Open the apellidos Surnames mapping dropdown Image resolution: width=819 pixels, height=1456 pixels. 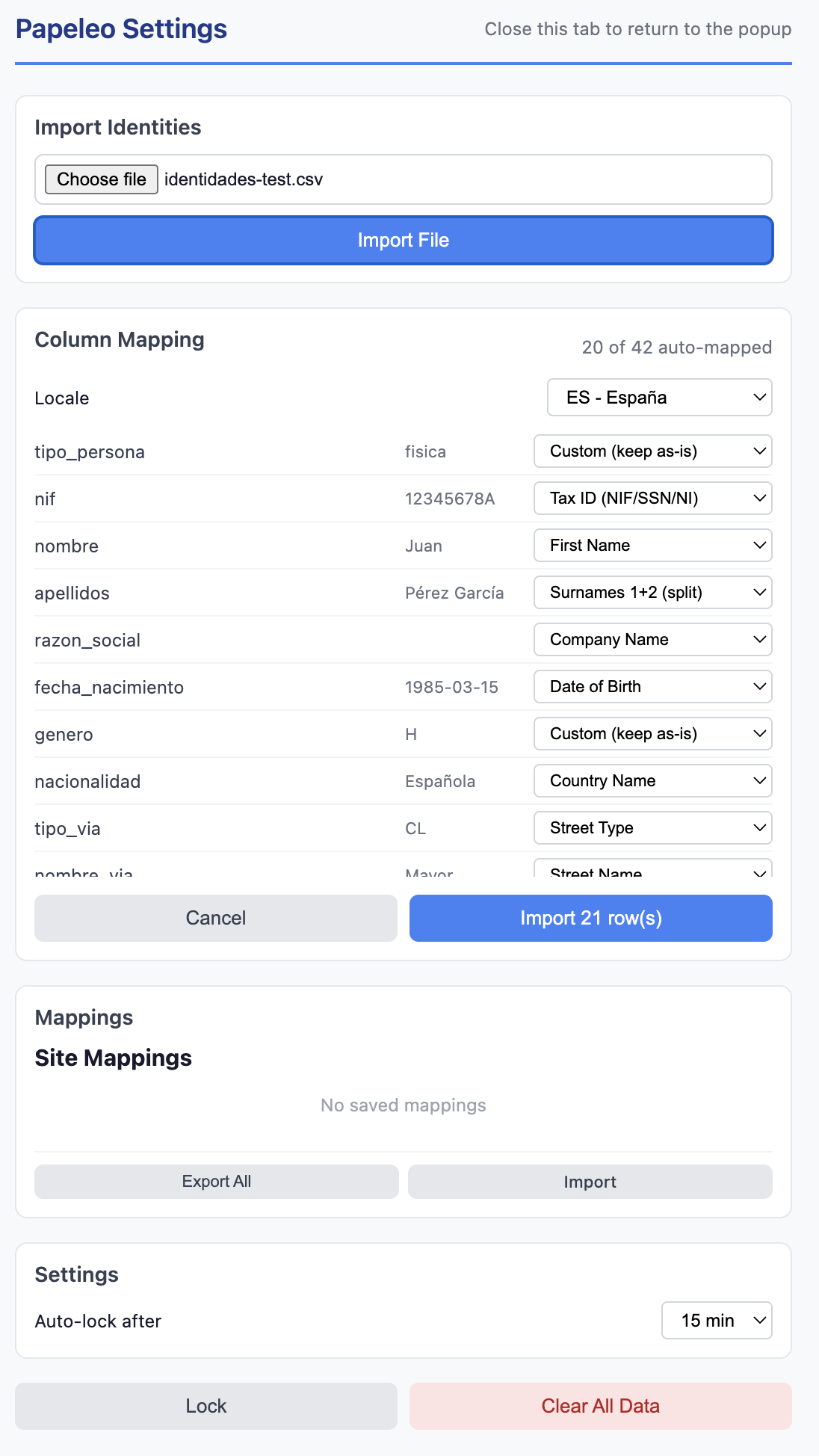pos(652,593)
